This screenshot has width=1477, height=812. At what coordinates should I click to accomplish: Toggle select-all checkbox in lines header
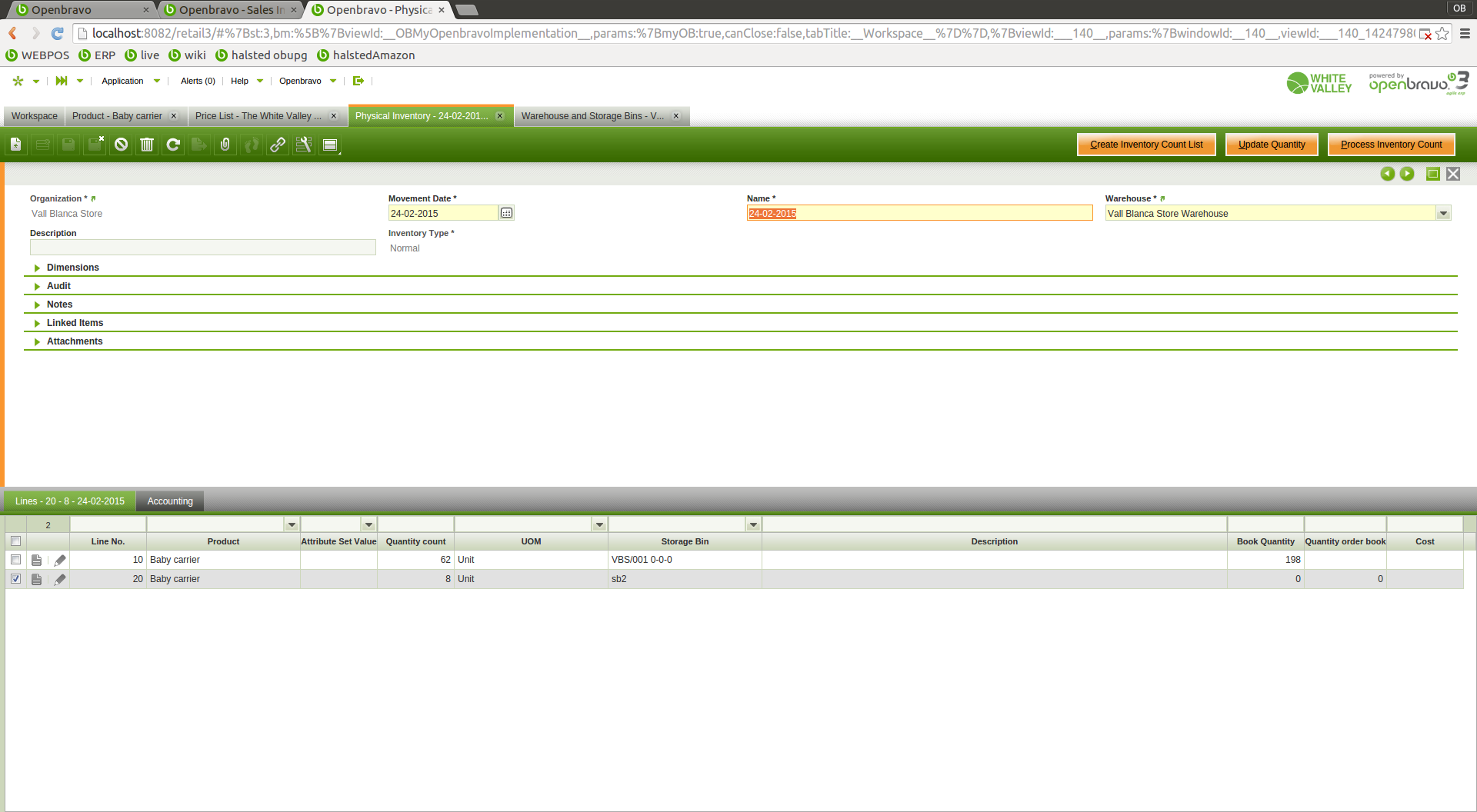[x=15, y=541]
